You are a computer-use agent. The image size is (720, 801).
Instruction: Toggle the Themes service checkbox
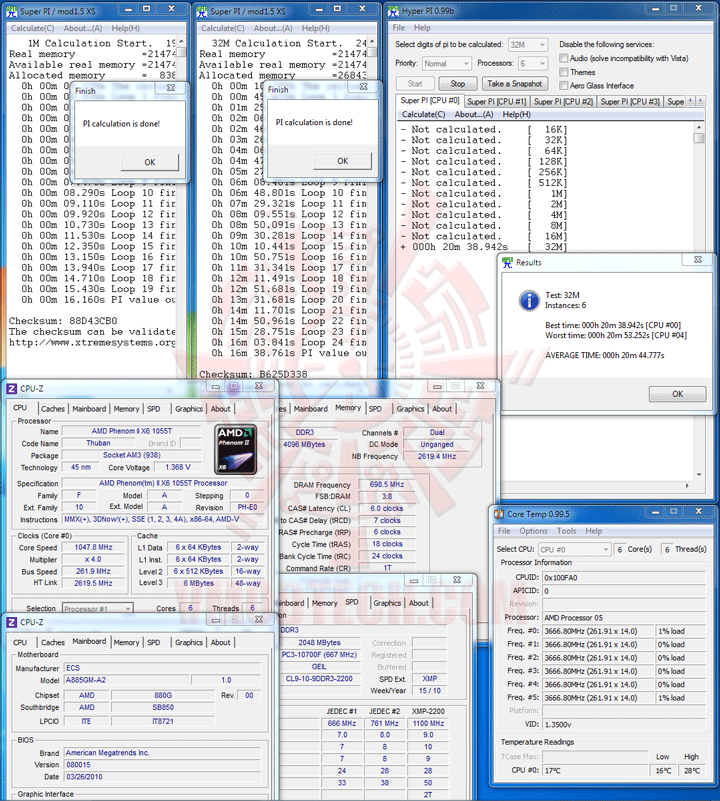pyautogui.click(x=564, y=72)
